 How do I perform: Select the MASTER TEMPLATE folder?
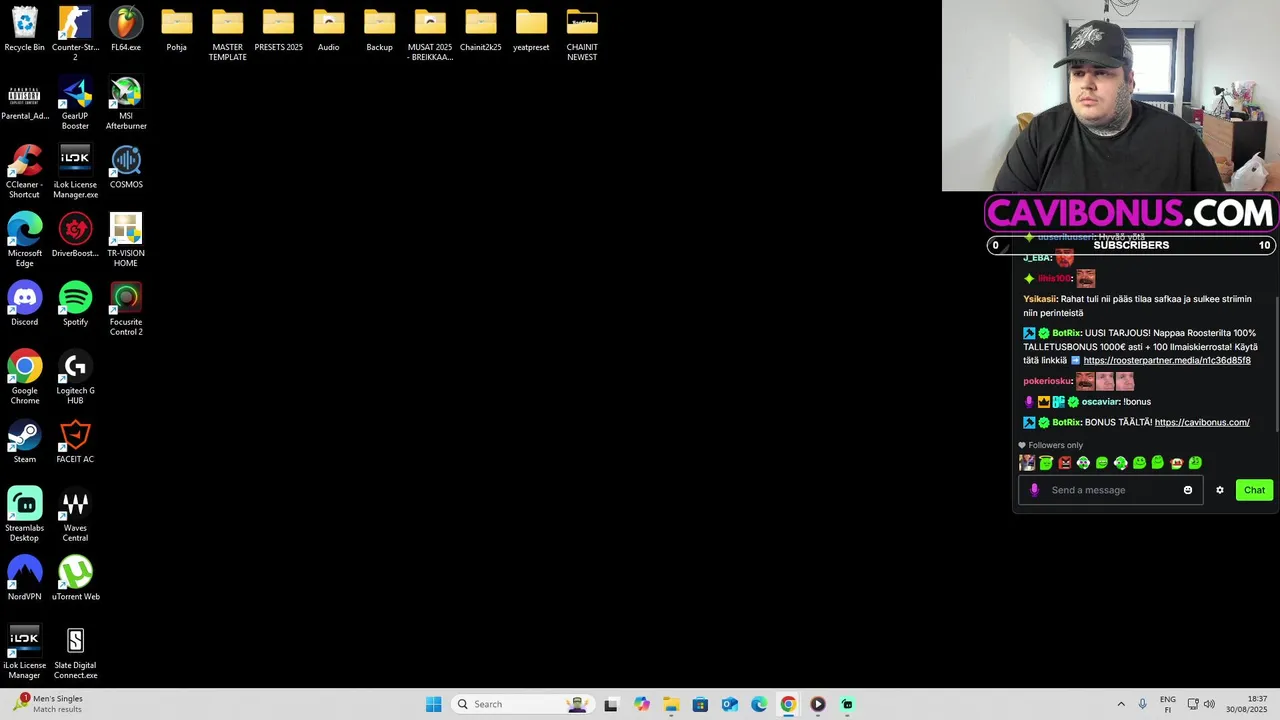tap(227, 34)
